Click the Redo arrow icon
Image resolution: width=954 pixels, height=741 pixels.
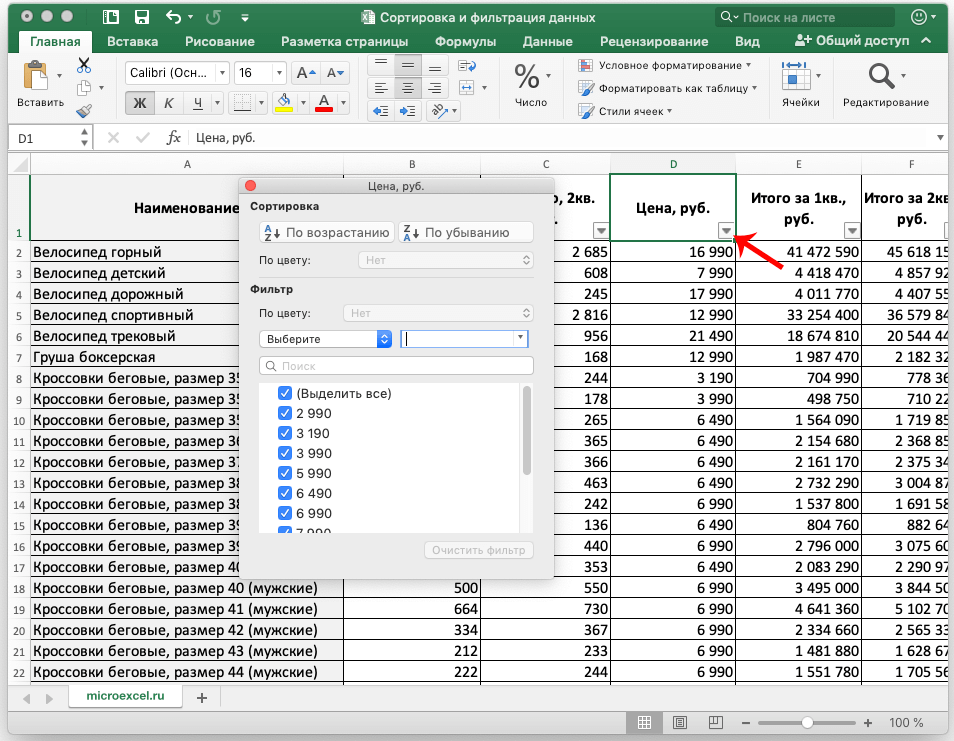coord(213,17)
